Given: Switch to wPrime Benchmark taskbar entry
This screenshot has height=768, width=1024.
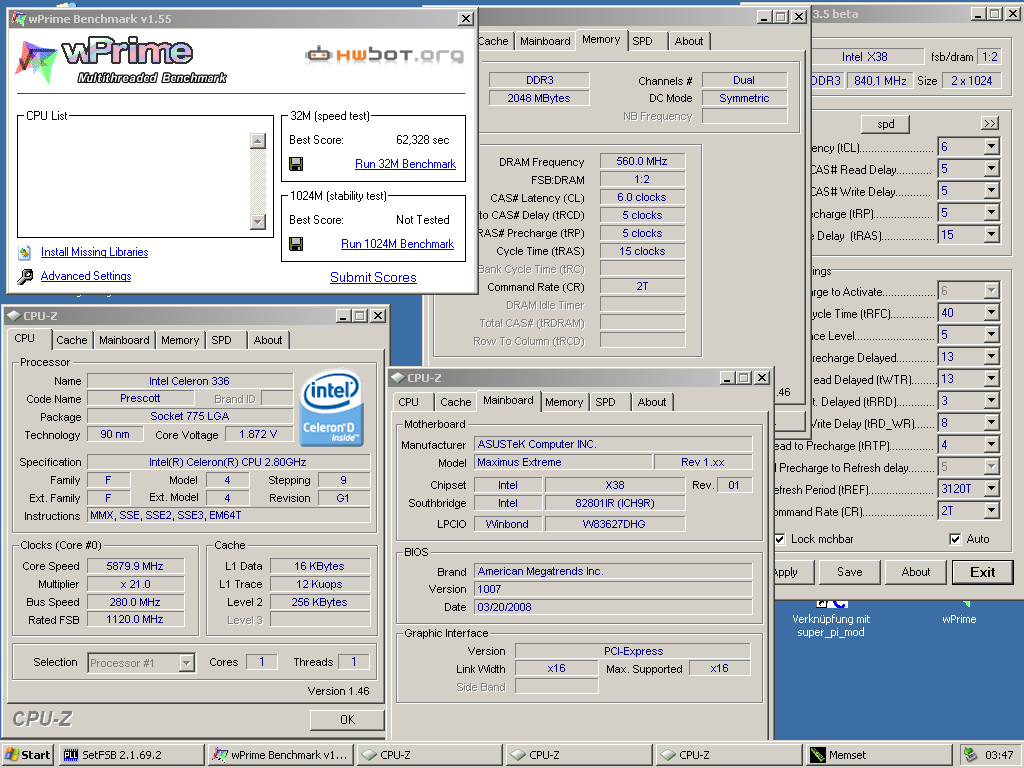Looking at the screenshot, I should 282,755.
